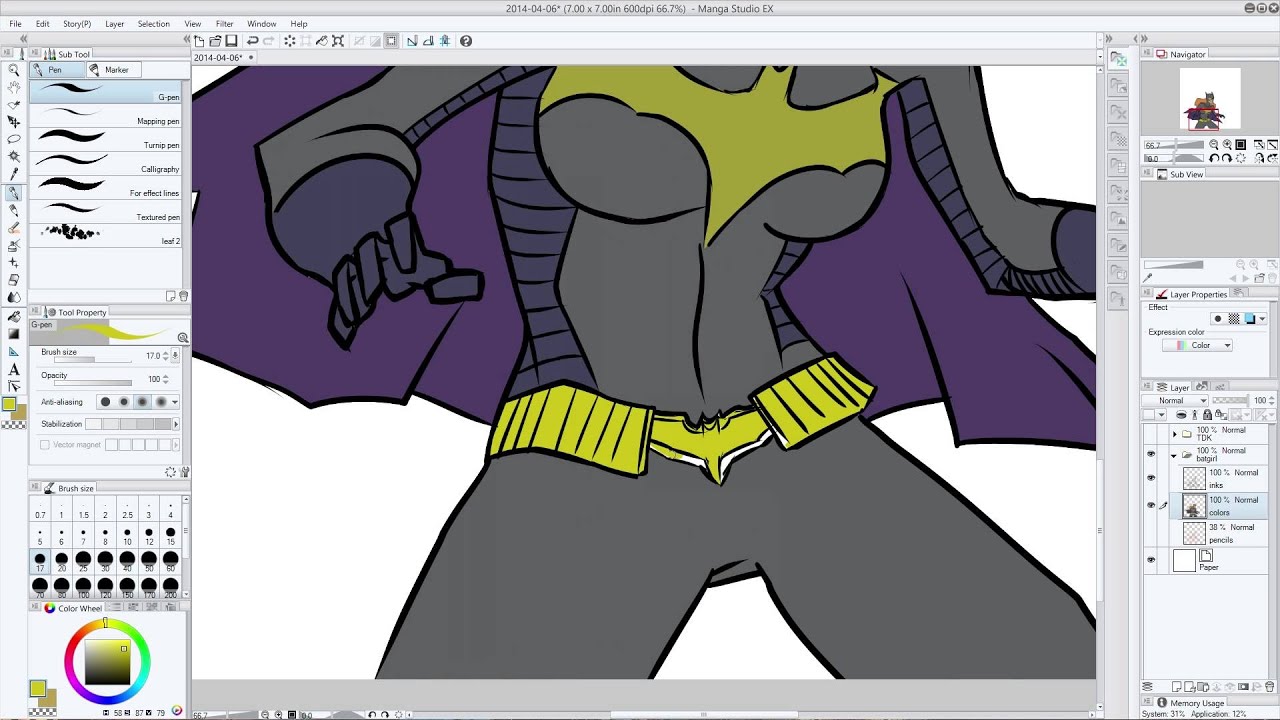The width and height of the screenshot is (1280, 720).
Task: Open the Layer menu
Action: [x=115, y=23]
